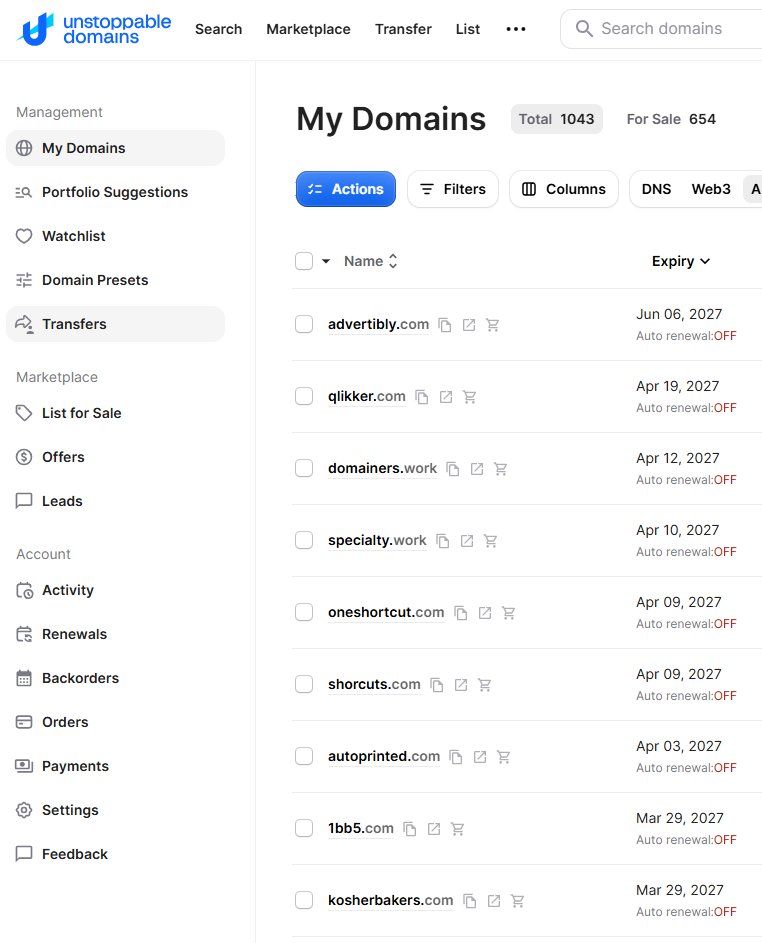Go to Watchlist in the sidebar
The width and height of the screenshot is (762, 943).
click(x=115, y=236)
